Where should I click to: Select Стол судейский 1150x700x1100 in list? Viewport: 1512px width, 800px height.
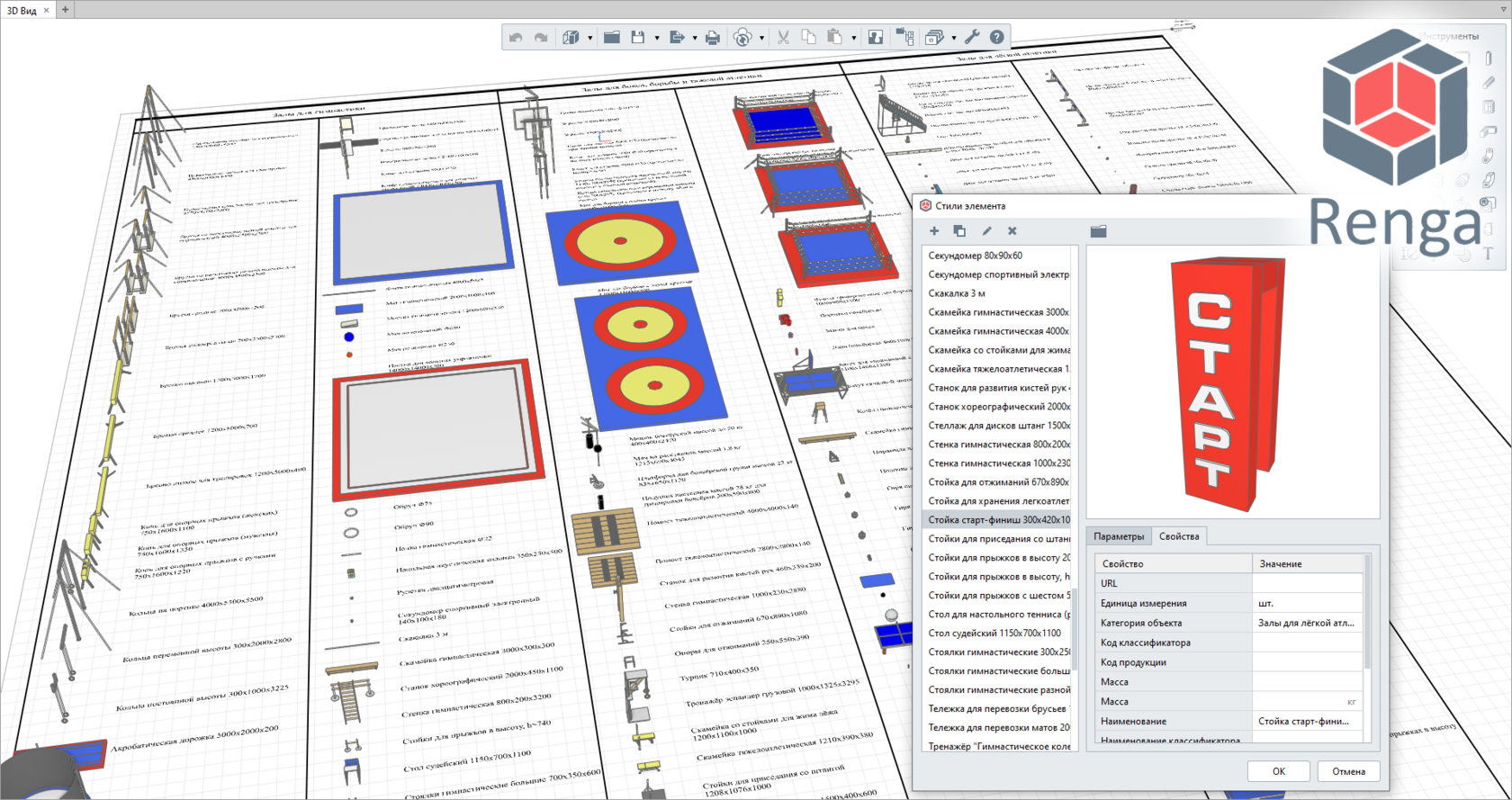994,634
